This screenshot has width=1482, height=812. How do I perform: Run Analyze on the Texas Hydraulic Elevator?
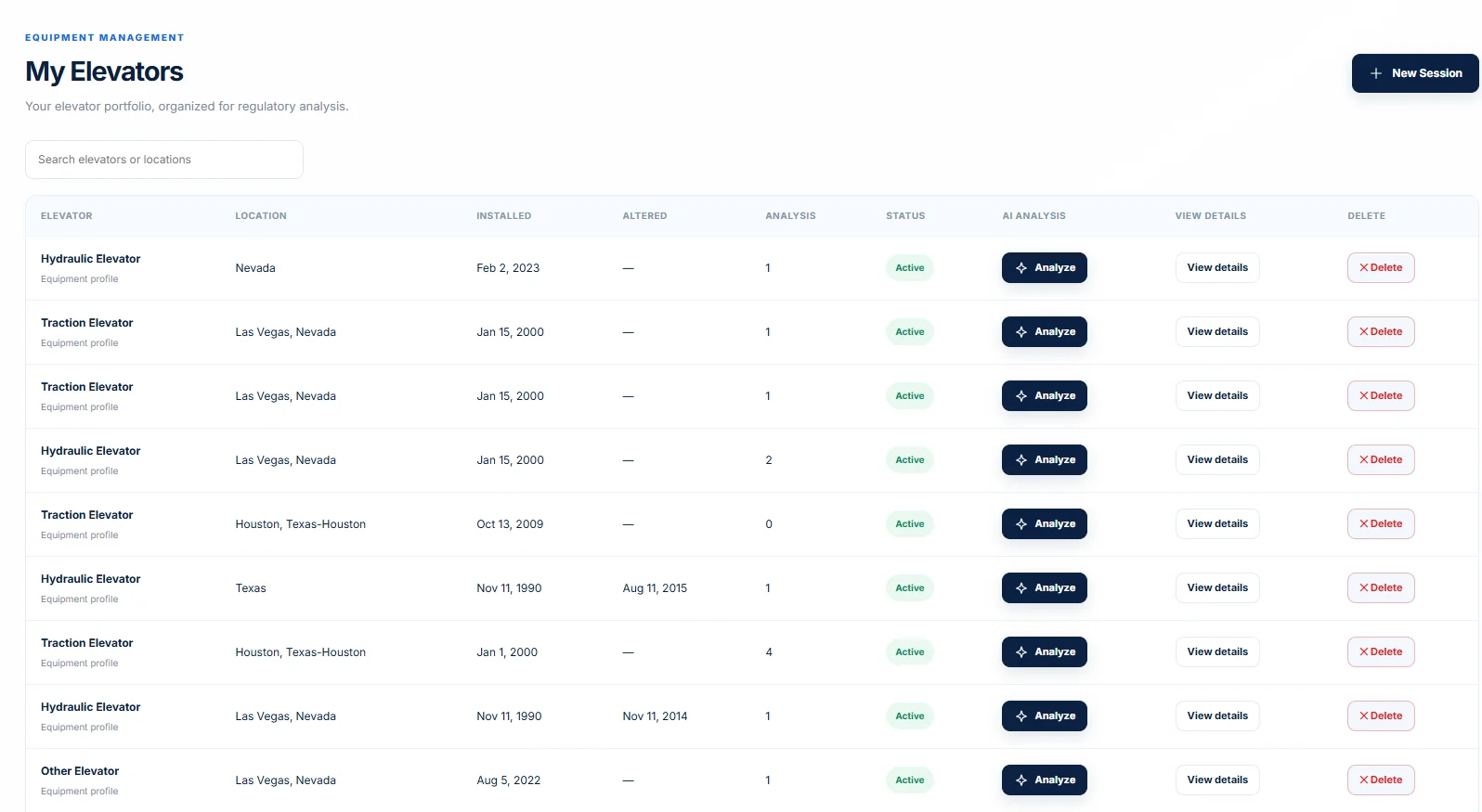(1045, 588)
